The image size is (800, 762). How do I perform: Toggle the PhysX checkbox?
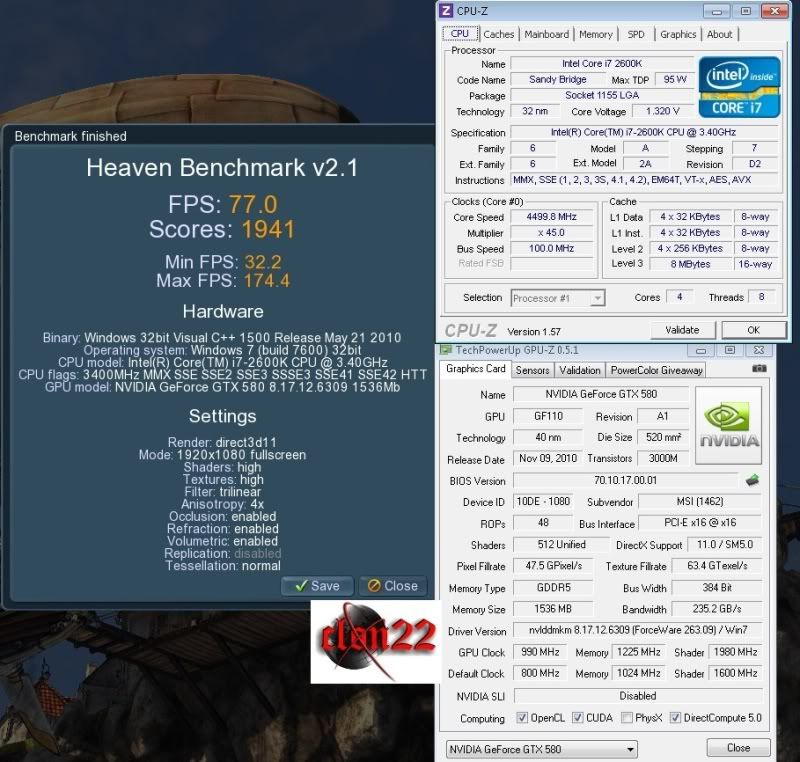click(x=627, y=718)
